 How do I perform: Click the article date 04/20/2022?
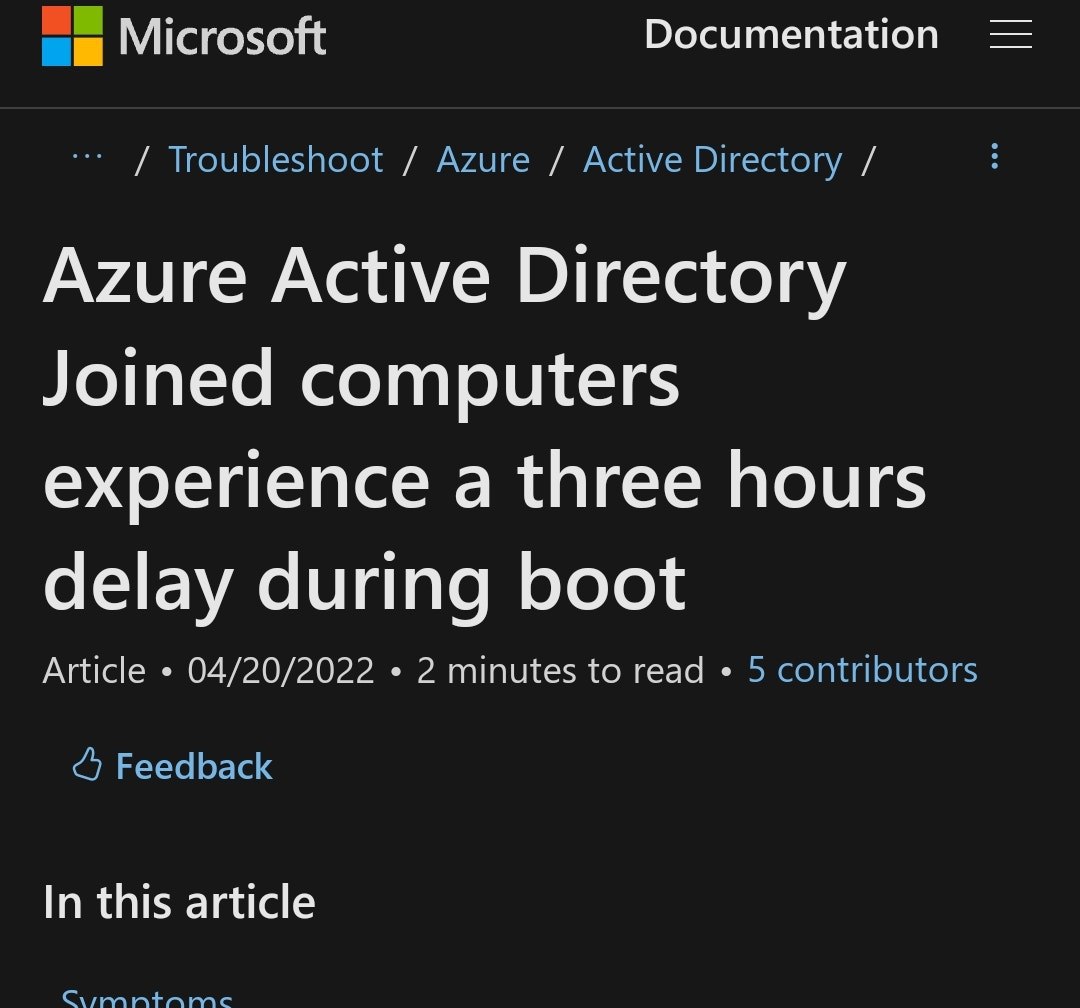(281, 670)
